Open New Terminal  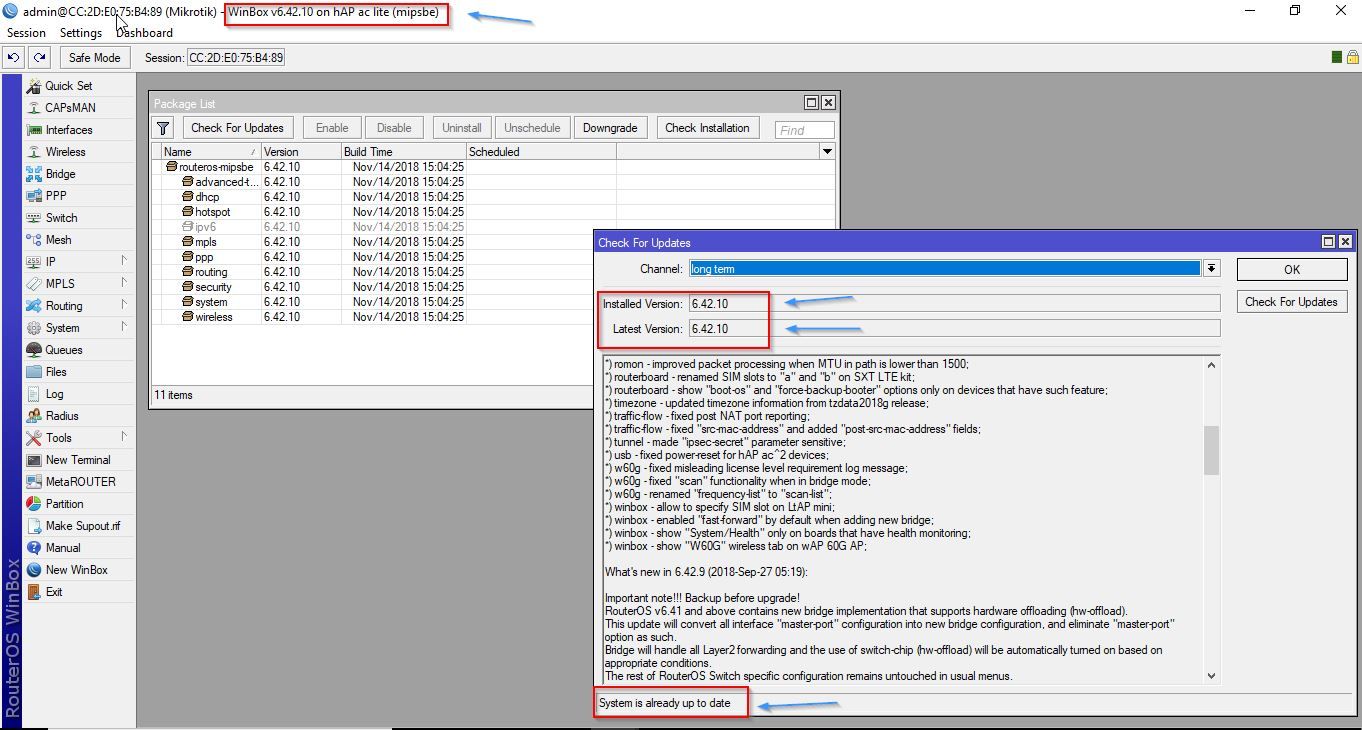pyautogui.click(x=78, y=460)
